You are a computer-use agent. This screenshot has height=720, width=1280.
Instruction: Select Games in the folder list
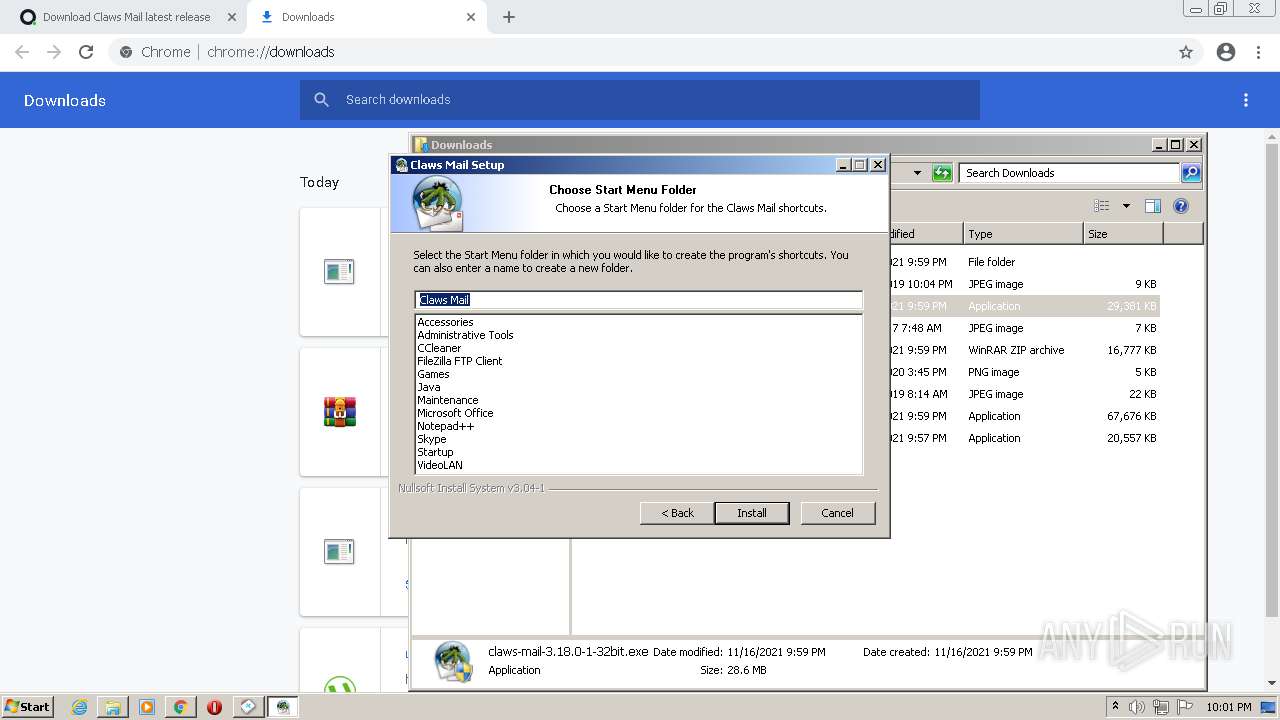433,374
